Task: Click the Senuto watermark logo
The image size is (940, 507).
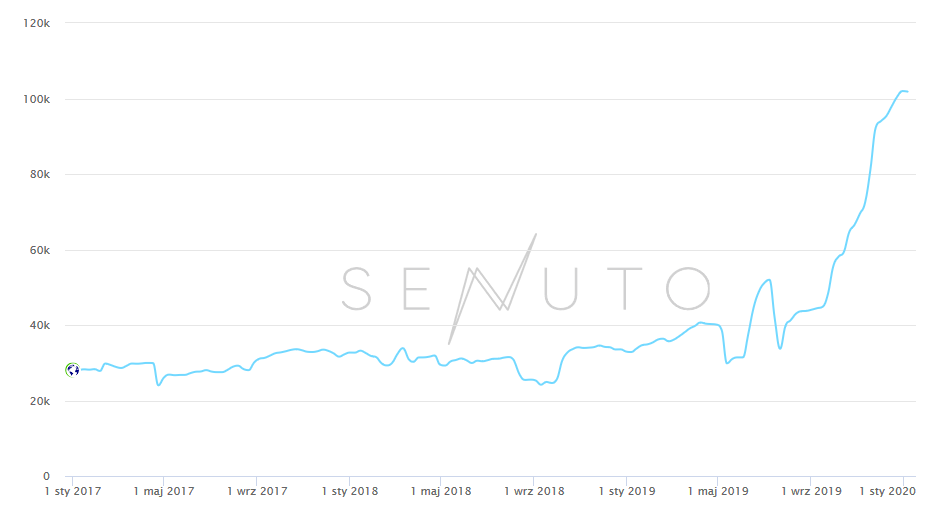Action: point(526,288)
